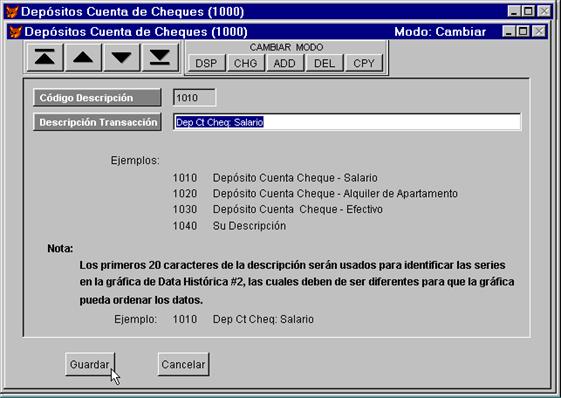Click the Guardar button
This screenshot has width=561, height=398.
click(90, 364)
